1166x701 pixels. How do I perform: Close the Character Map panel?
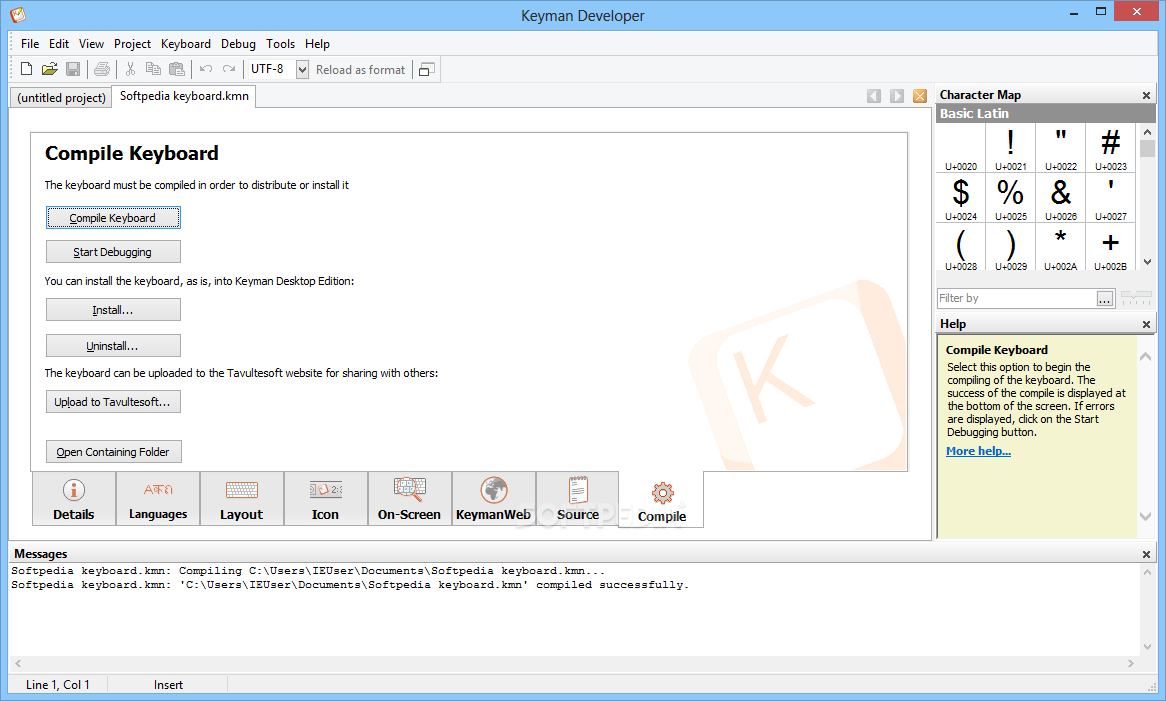point(1146,95)
